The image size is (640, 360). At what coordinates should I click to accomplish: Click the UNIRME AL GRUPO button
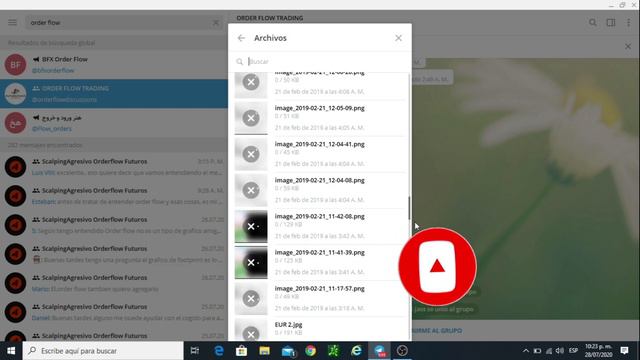pyautogui.click(x=437, y=330)
